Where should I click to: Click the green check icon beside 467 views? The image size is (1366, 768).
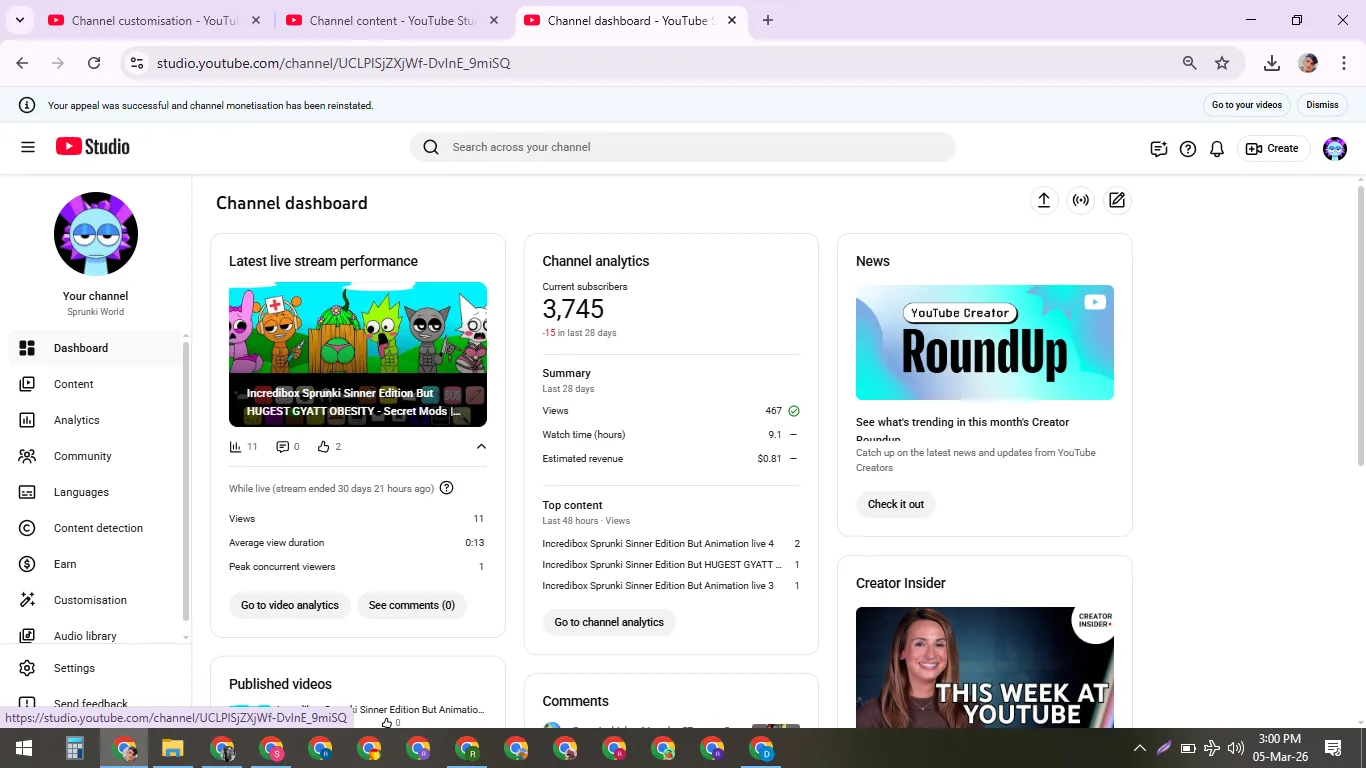794,411
